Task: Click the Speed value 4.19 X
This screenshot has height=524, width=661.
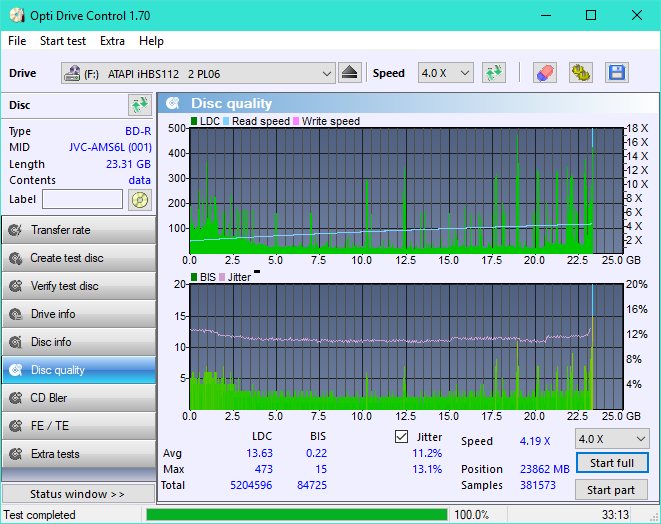Action: coord(535,441)
